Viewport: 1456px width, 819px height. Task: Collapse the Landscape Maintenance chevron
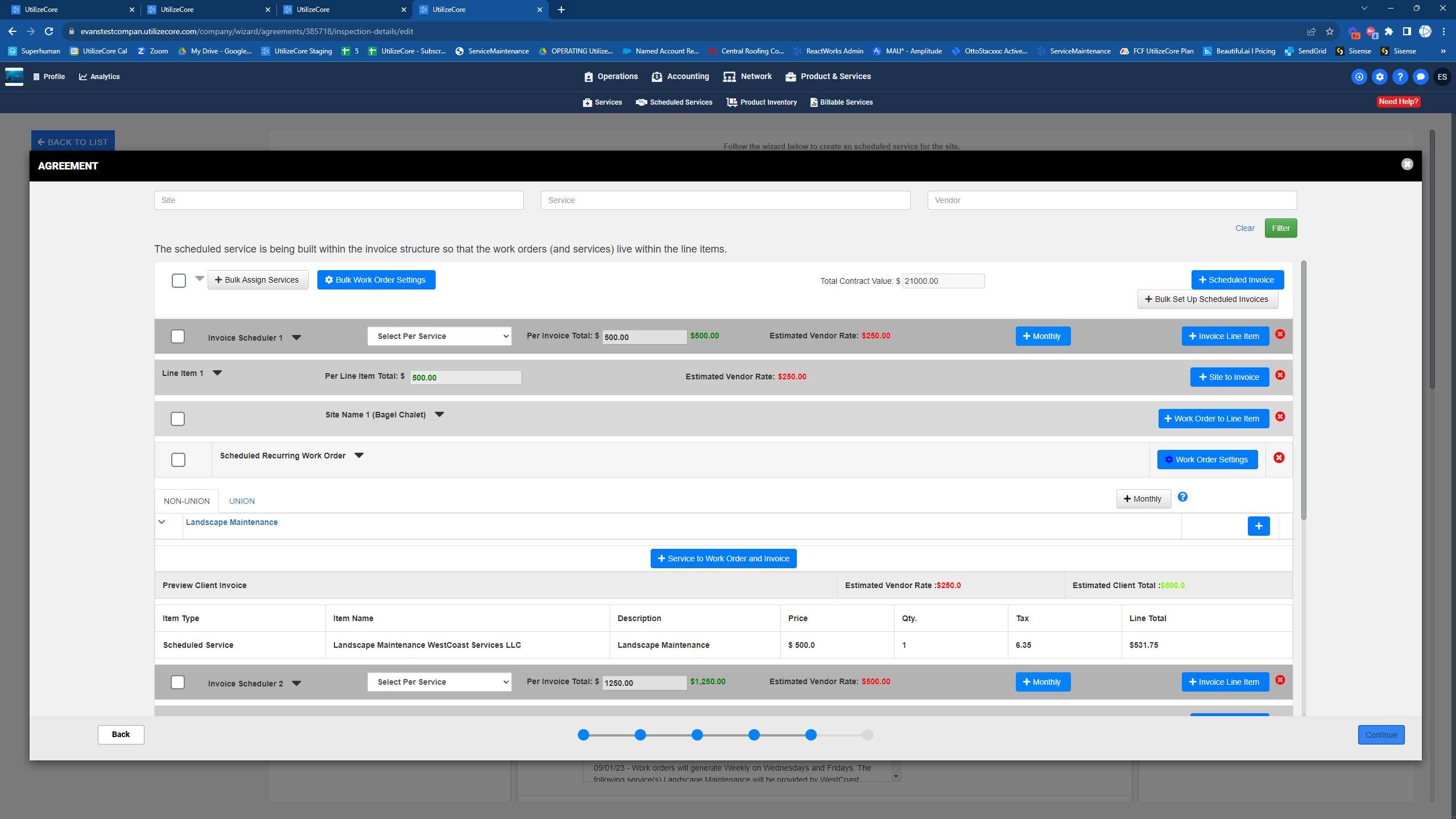click(162, 522)
